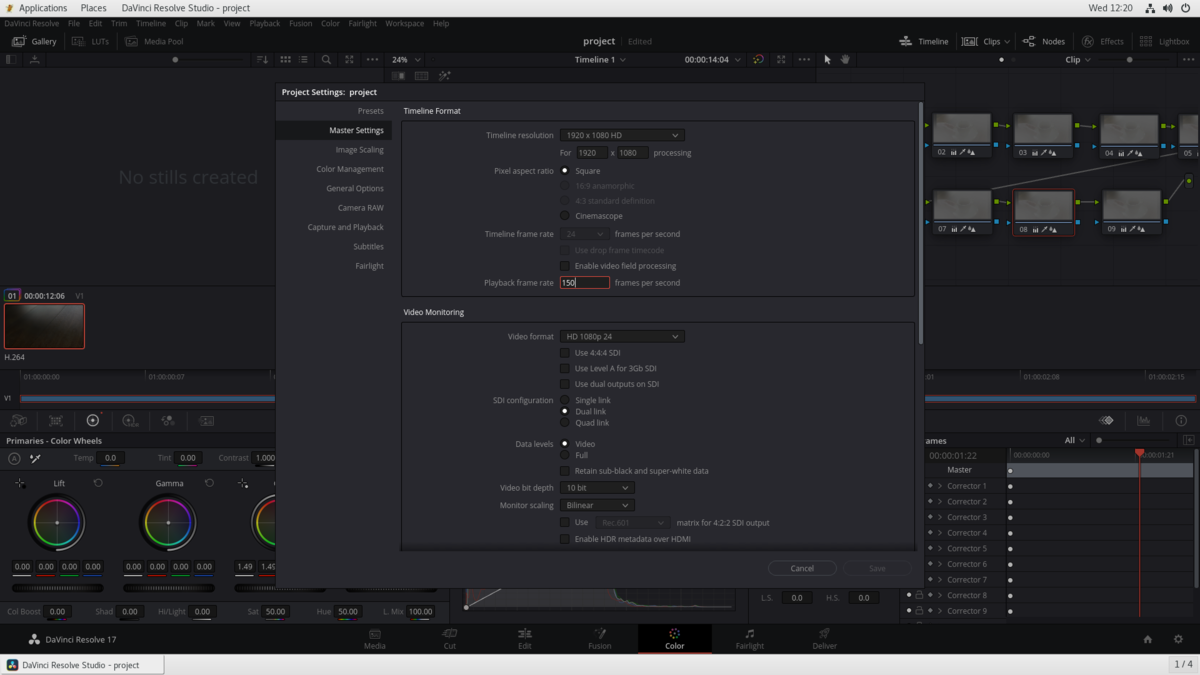
Task: Expand Corrector 1 keyframe track
Action: pyautogui.click(x=940, y=486)
